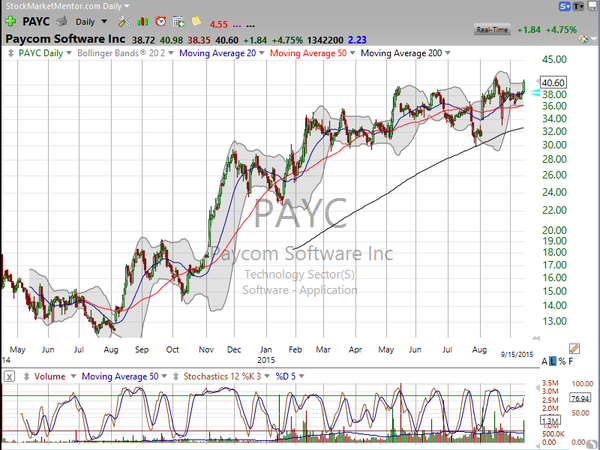Open the dropdown arrow beside palette icon
The height and width of the screenshot is (450, 600).
(x=593, y=39)
